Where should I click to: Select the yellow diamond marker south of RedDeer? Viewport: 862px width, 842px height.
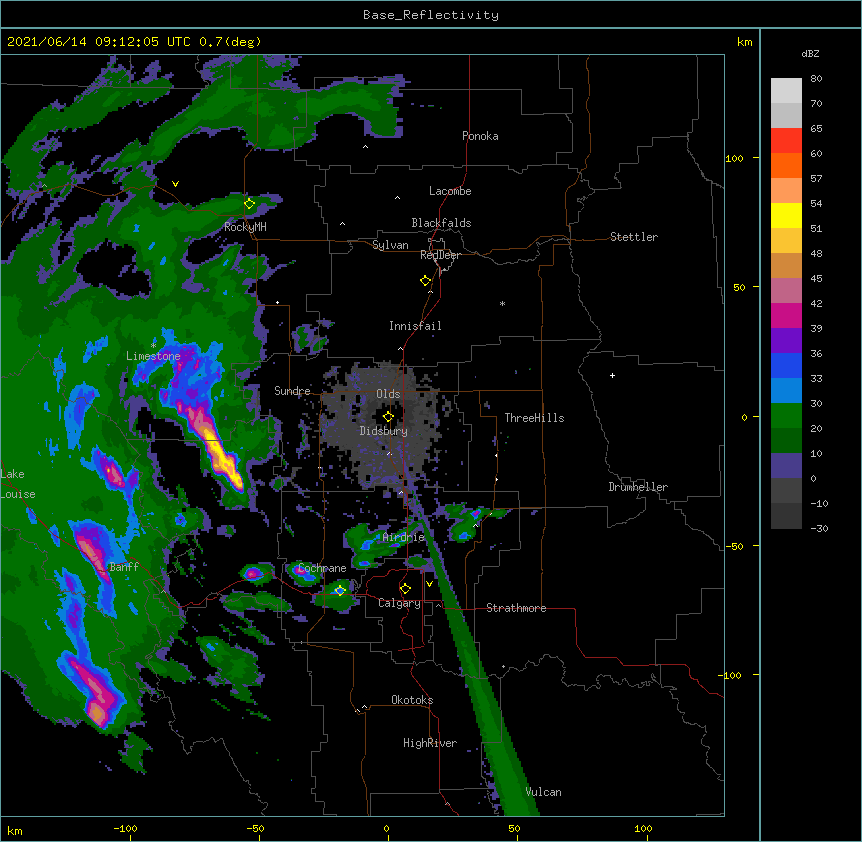coord(426,281)
